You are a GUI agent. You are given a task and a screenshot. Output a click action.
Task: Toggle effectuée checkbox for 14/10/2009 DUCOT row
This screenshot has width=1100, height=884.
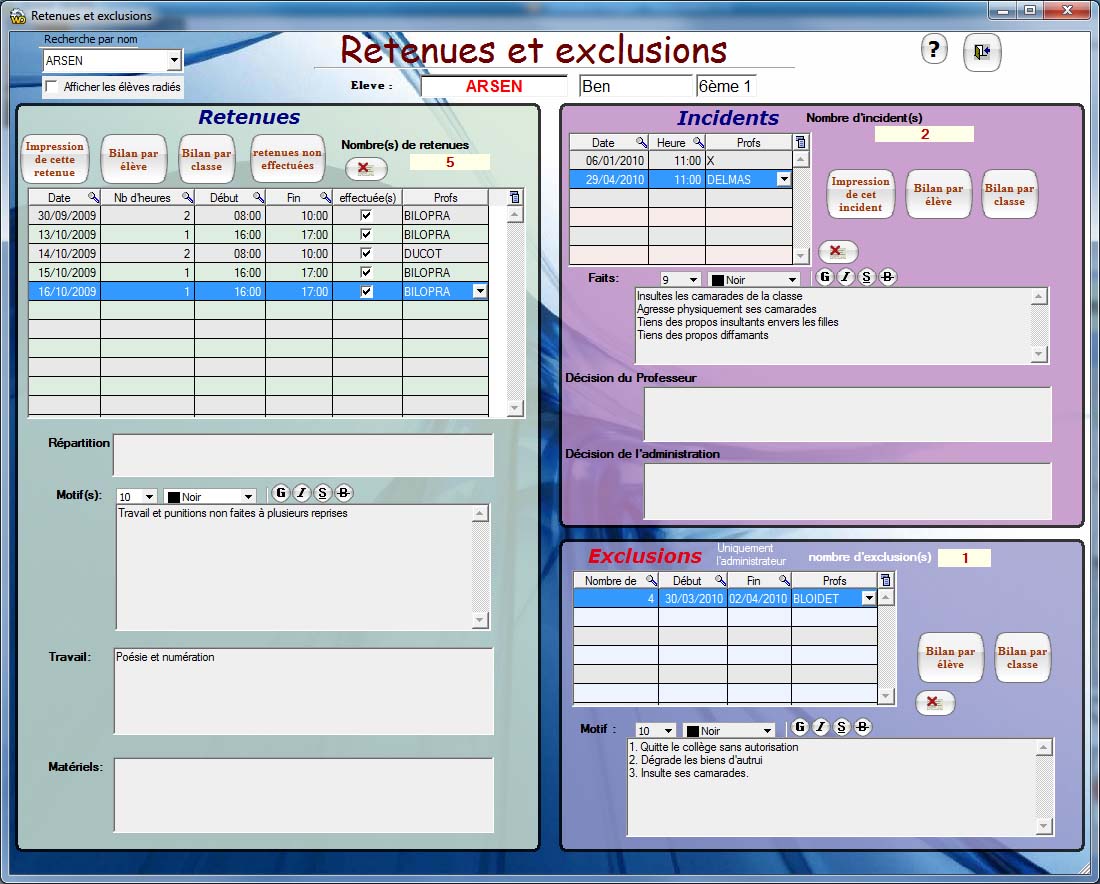point(366,254)
